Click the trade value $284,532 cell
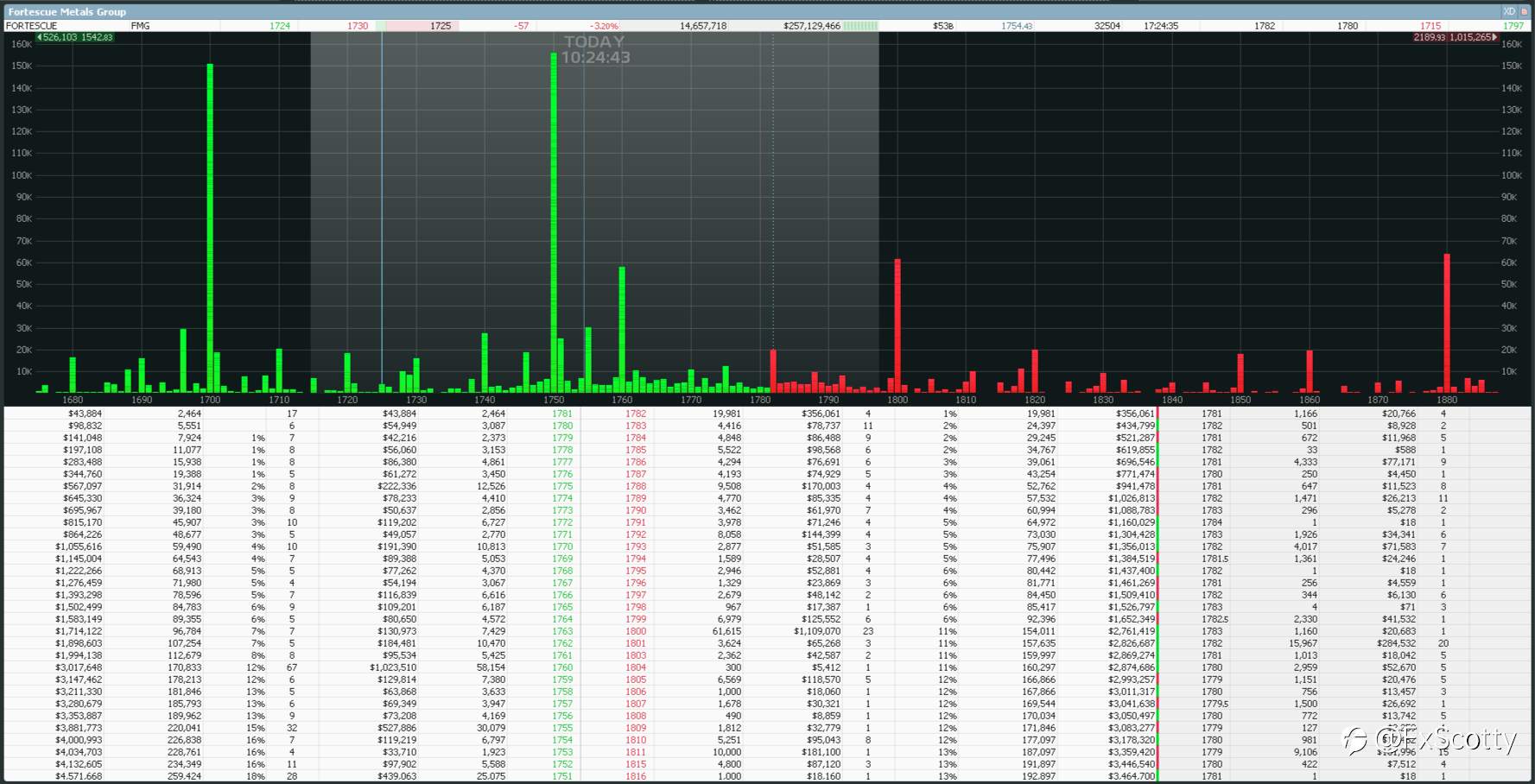The width and height of the screenshot is (1535, 784). point(1395,643)
